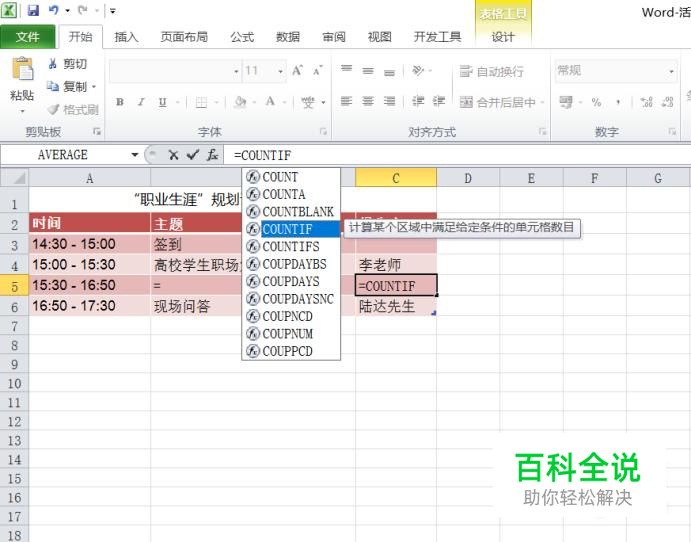Screen dimensions: 691x542
Task: Switch to the 开发工具 ribbon tab
Action: [x=437, y=37]
